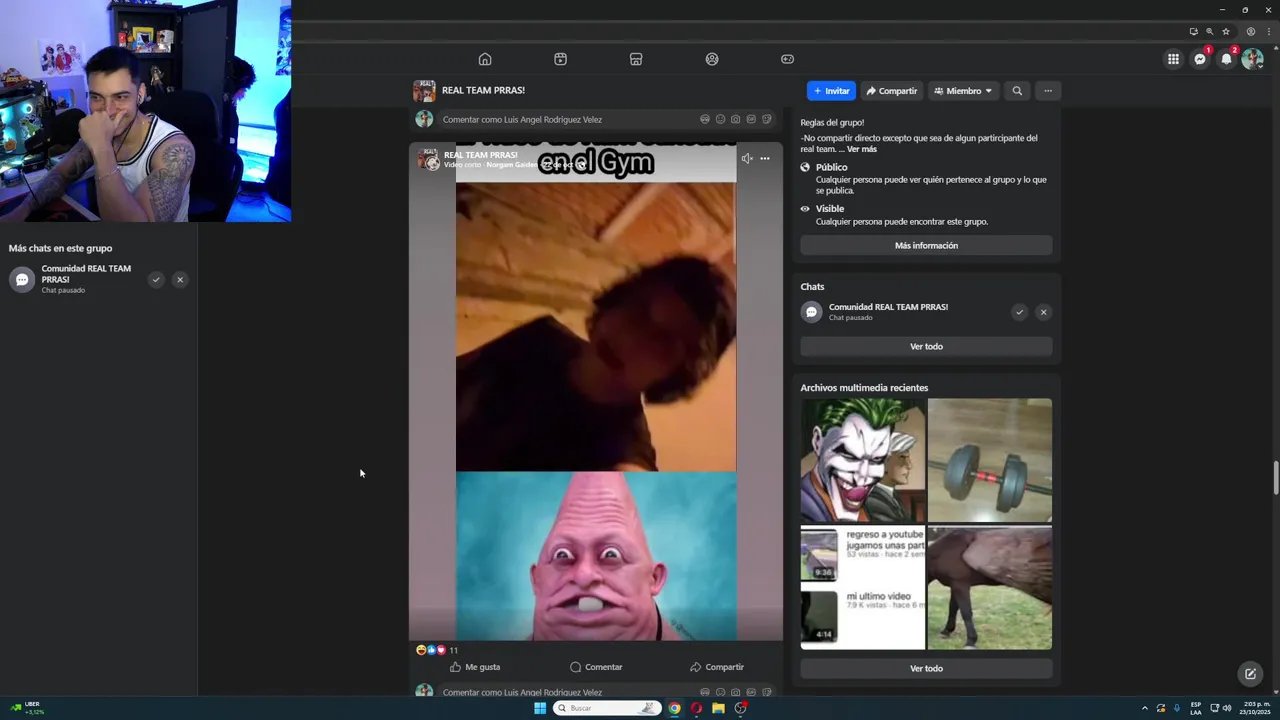The image size is (1280, 720).
Task: Dismiss left sidebar chat with X
Action: pyautogui.click(x=180, y=280)
